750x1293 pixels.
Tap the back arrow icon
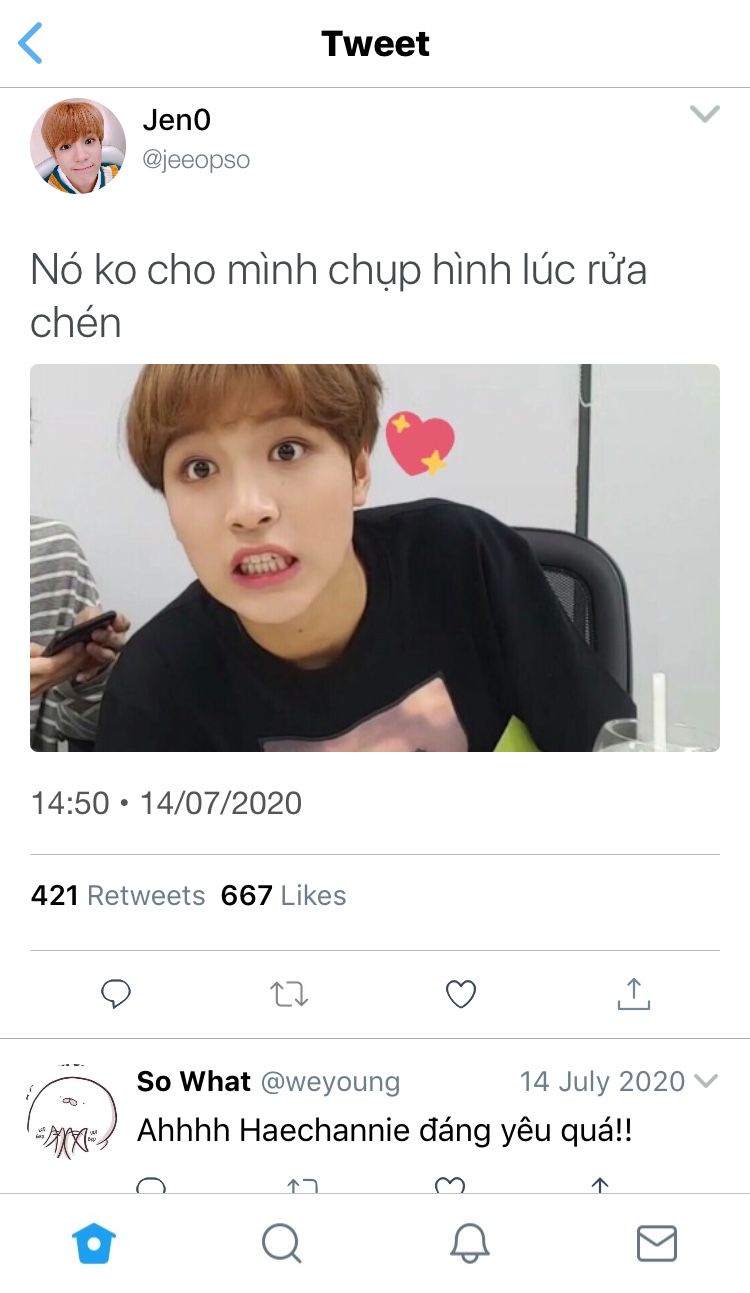click(x=31, y=44)
